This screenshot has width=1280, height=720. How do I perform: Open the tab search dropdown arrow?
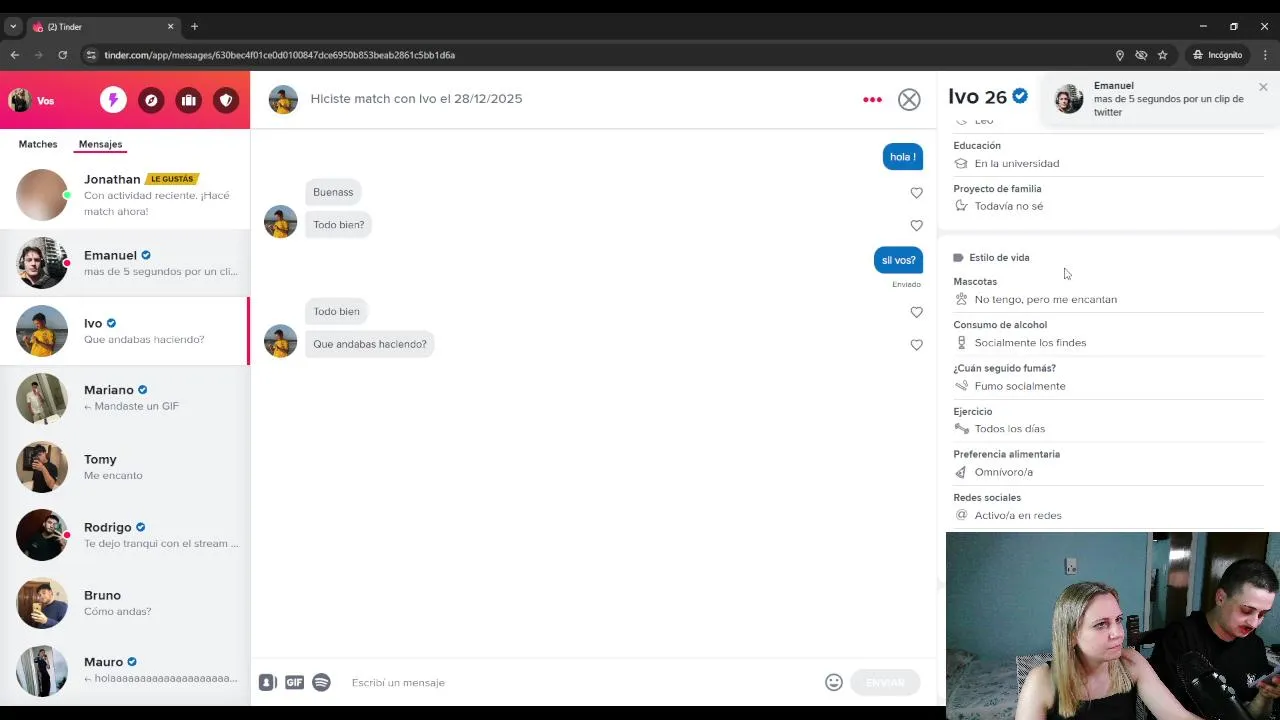[13, 27]
